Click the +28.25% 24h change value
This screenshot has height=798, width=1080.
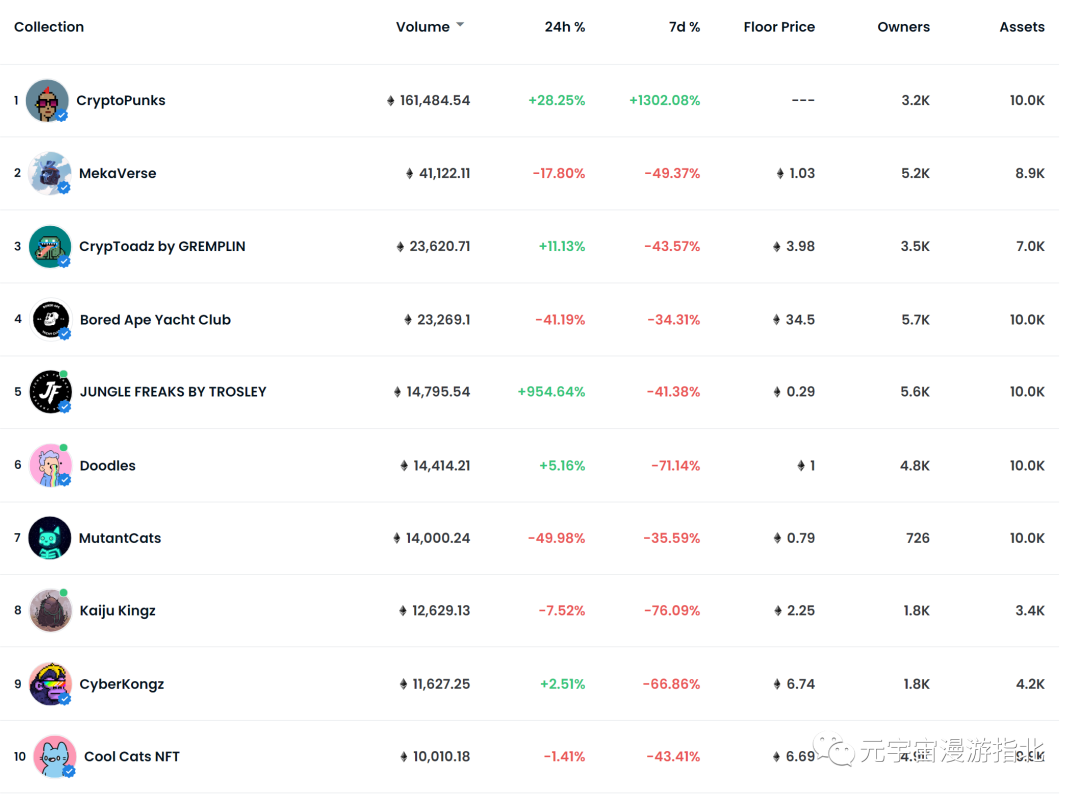(x=557, y=101)
